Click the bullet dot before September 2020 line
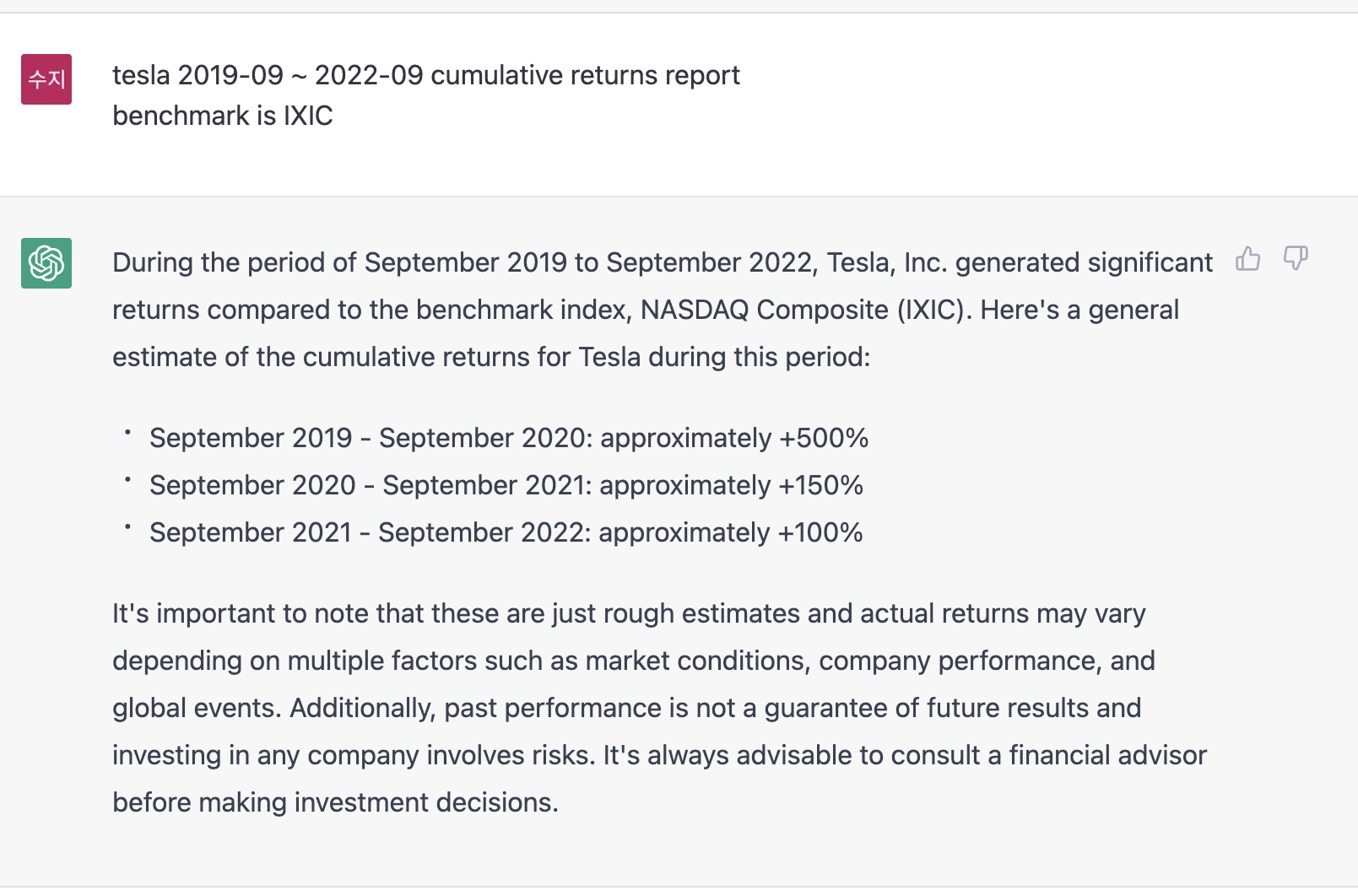 tap(127, 480)
